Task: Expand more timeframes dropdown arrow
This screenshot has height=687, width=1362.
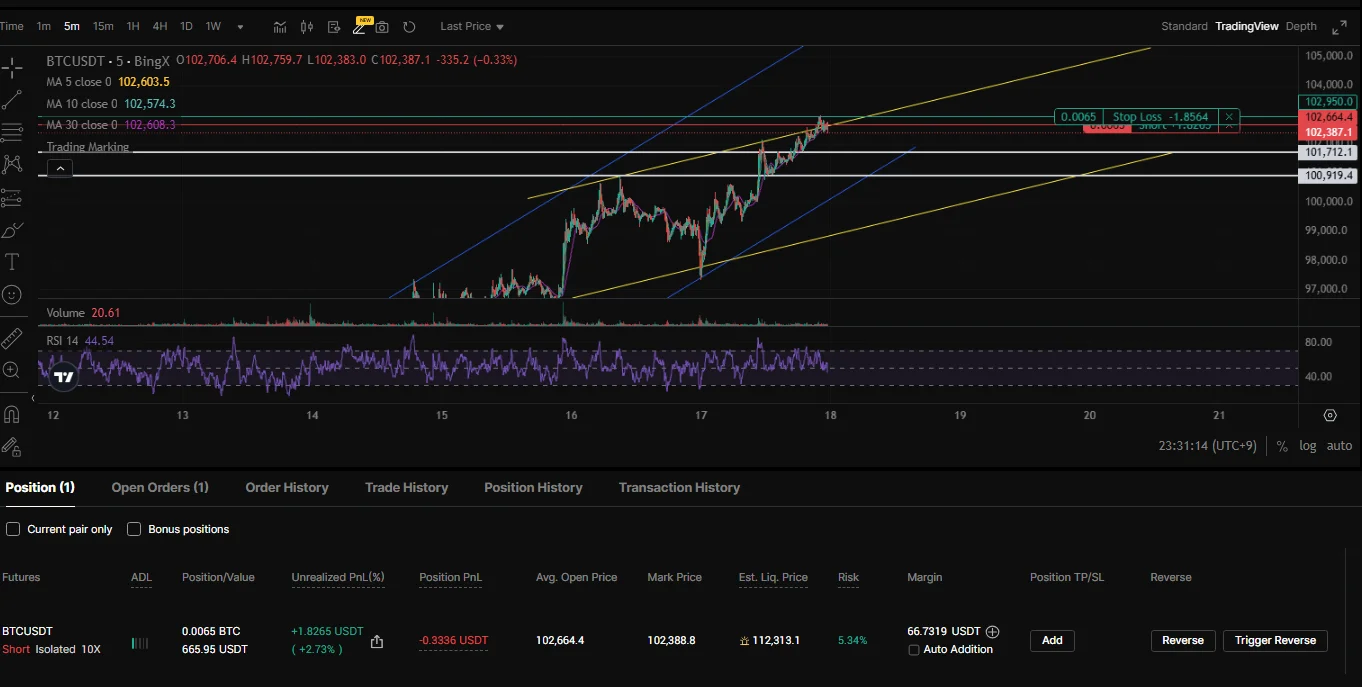Action: tap(240, 27)
